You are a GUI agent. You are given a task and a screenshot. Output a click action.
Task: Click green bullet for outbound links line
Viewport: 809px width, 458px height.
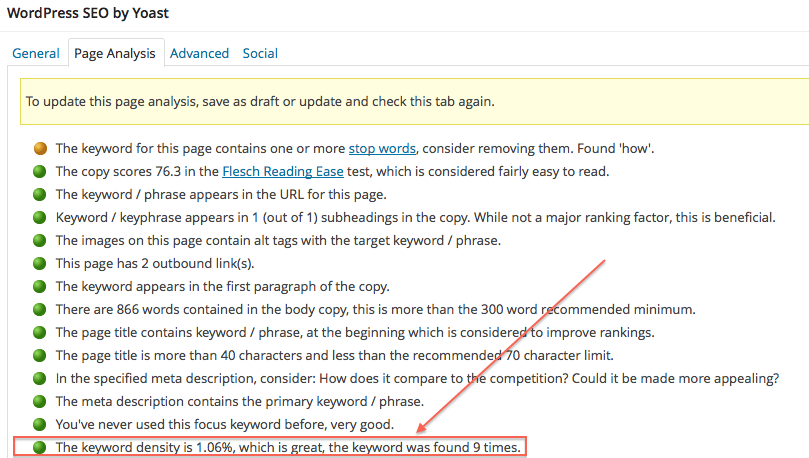[40, 263]
